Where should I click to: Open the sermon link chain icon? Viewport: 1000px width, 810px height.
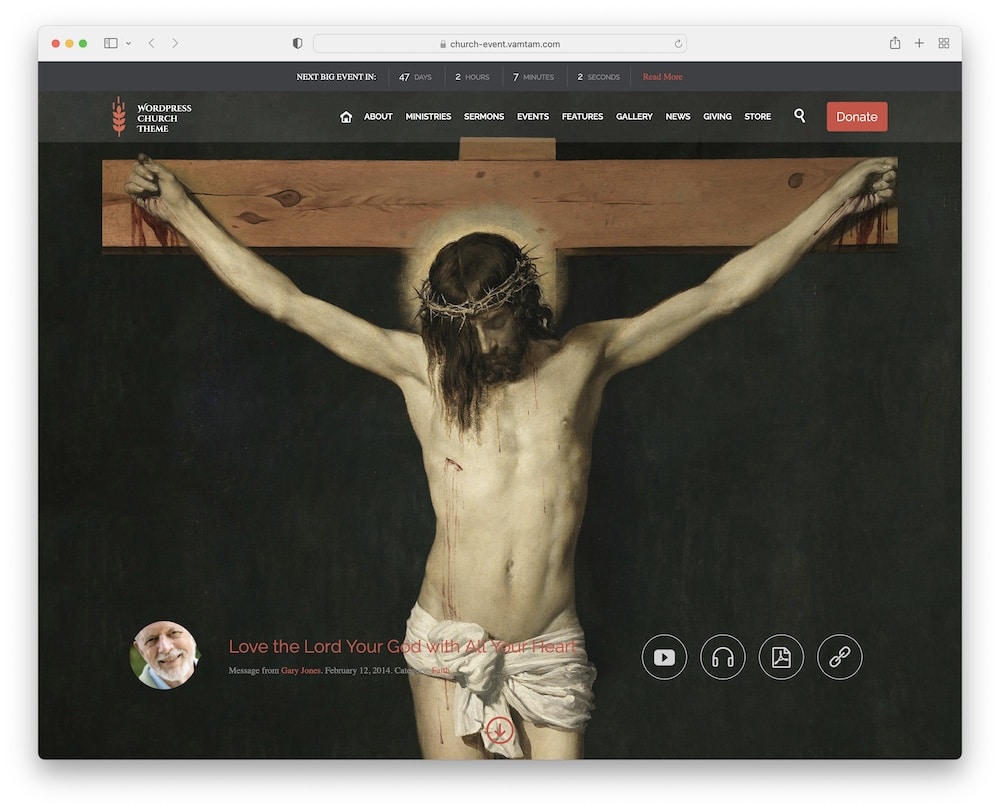(839, 657)
